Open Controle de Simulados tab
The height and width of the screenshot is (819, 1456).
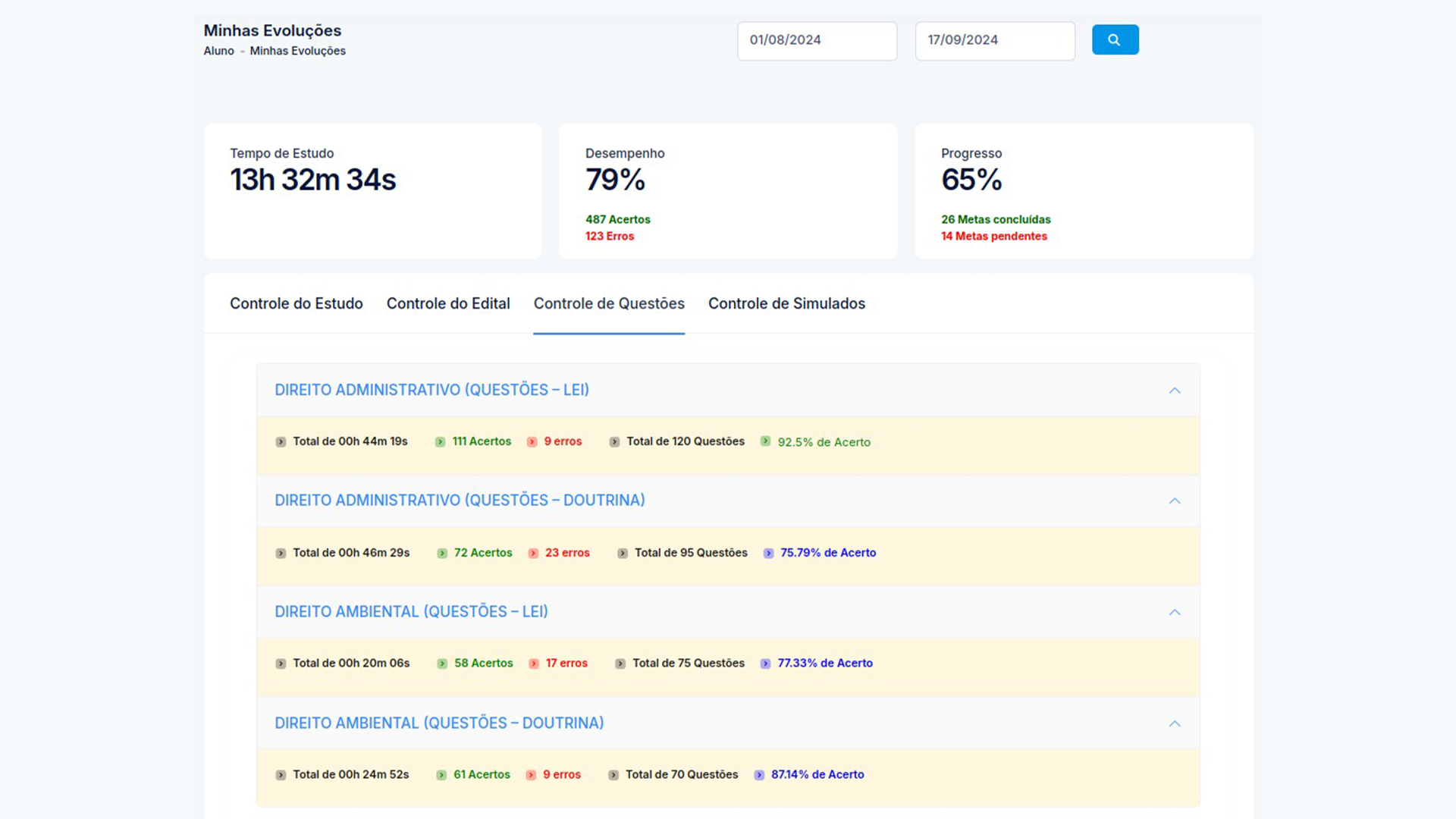[x=786, y=303]
